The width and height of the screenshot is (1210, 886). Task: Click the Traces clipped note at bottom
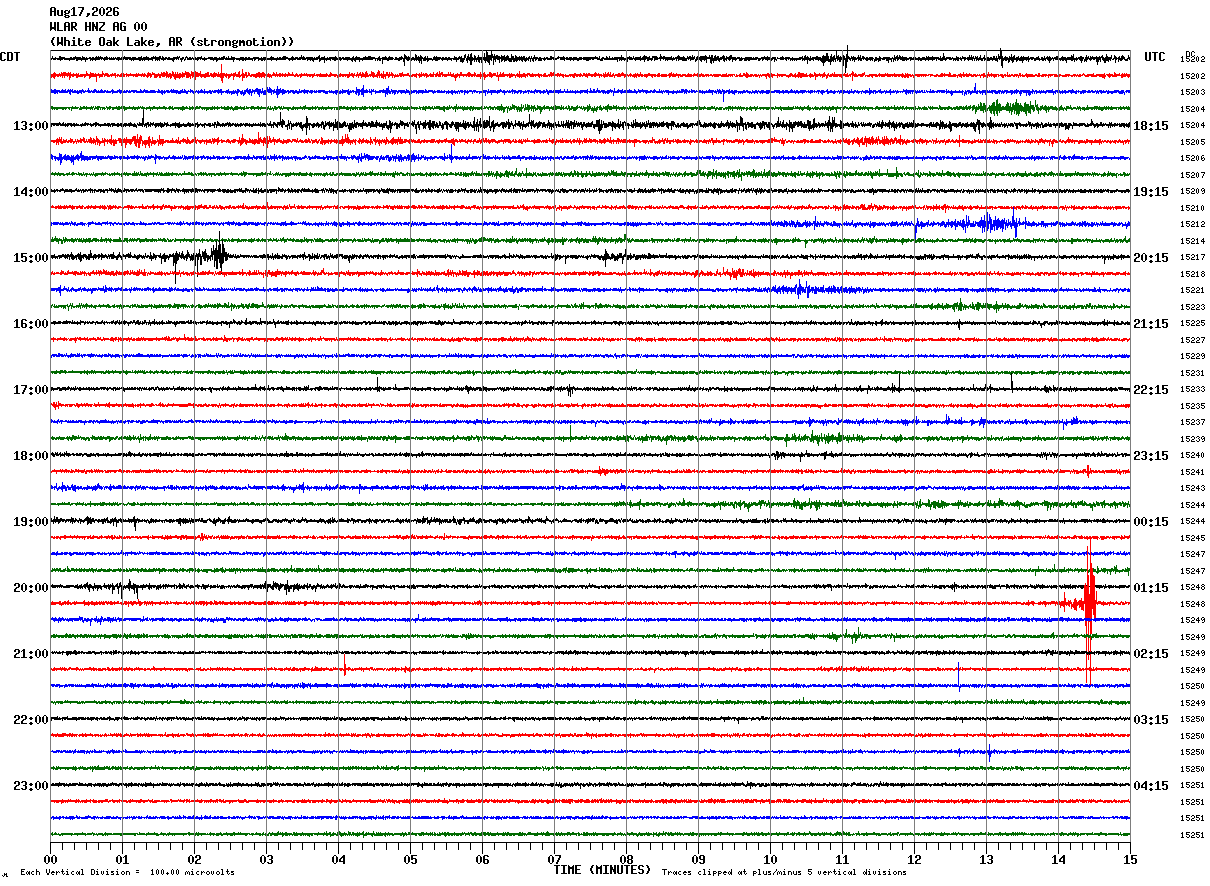pyautogui.click(x=784, y=873)
